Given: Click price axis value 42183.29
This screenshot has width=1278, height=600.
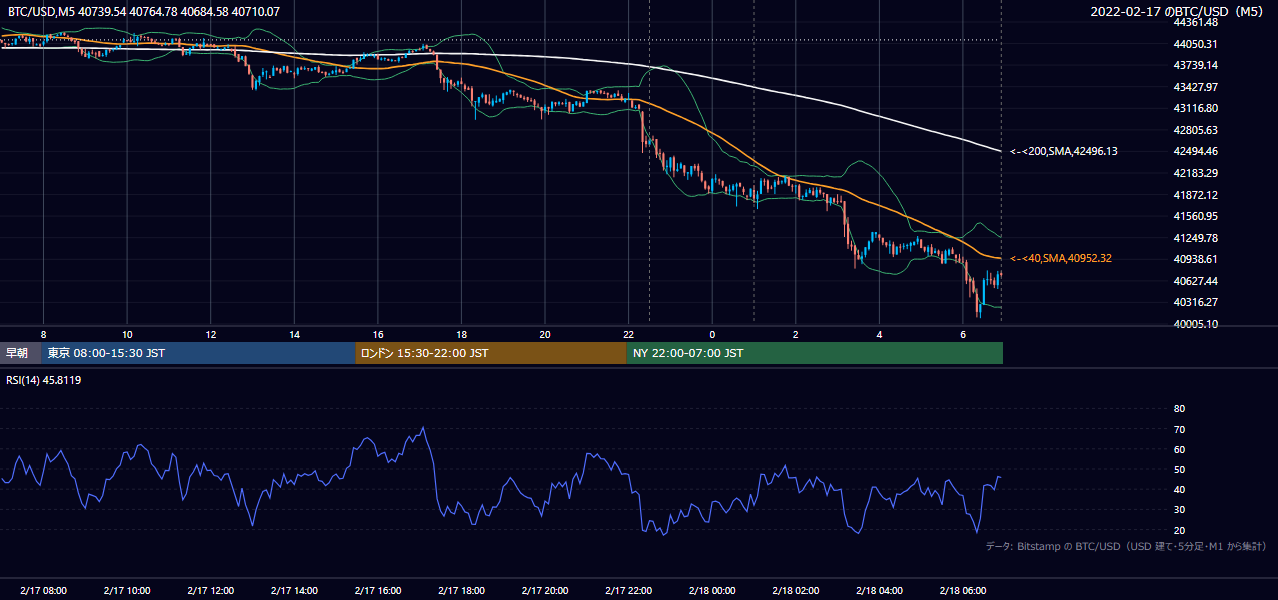Looking at the screenshot, I should [1196, 173].
